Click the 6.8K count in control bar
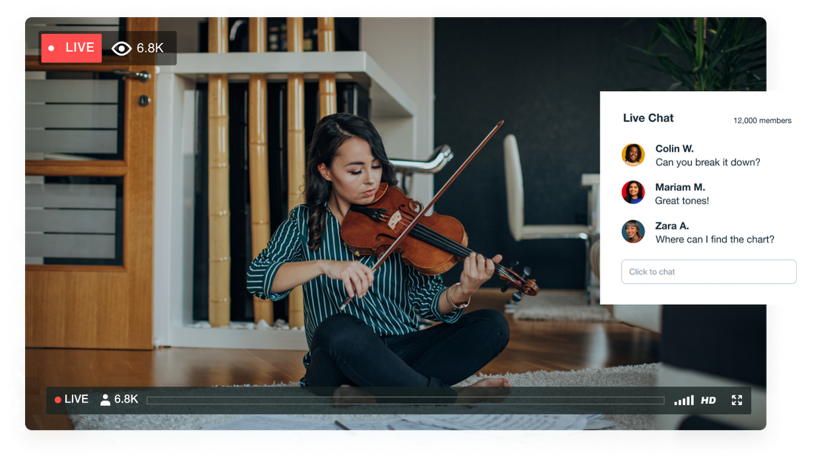 126,399
